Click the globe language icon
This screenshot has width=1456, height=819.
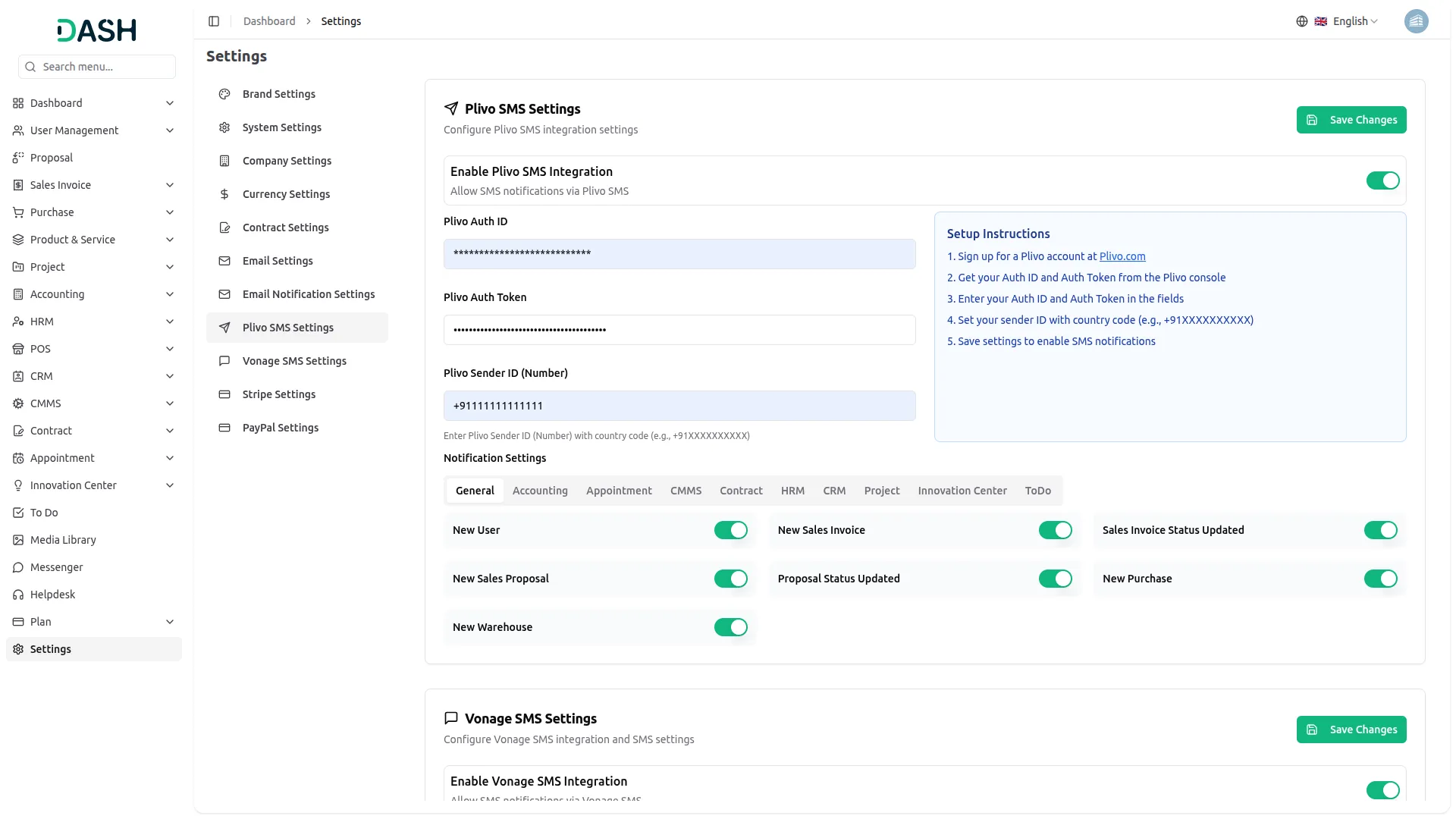click(1301, 21)
